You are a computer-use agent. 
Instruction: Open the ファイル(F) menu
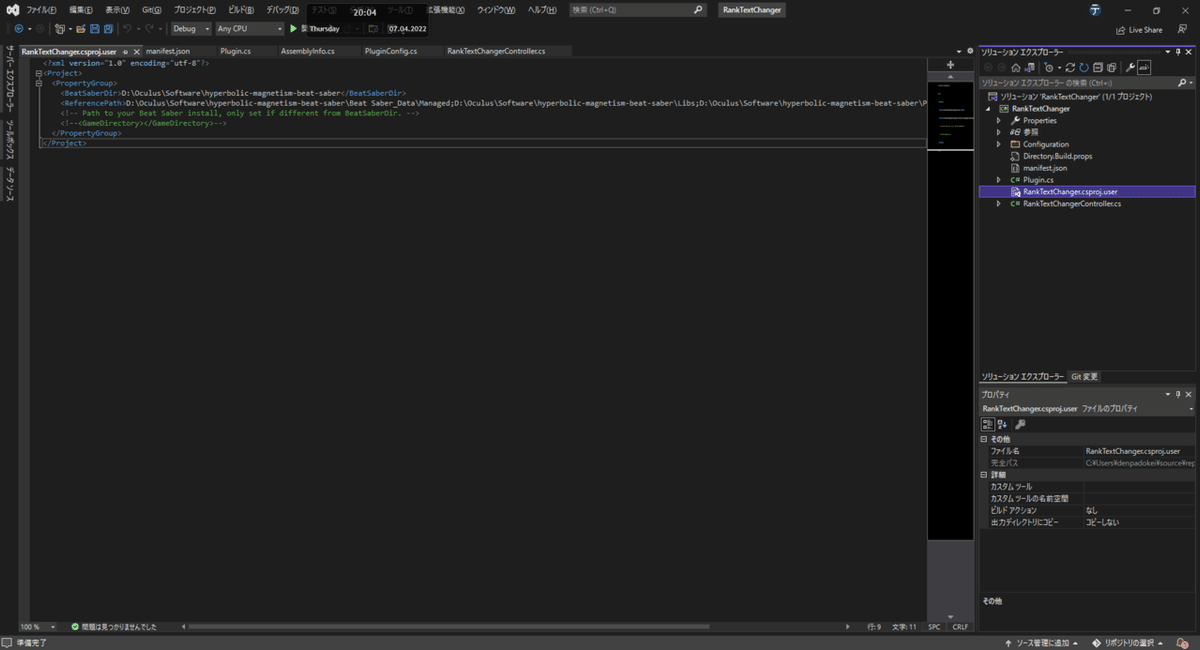[x=41, y=9]
